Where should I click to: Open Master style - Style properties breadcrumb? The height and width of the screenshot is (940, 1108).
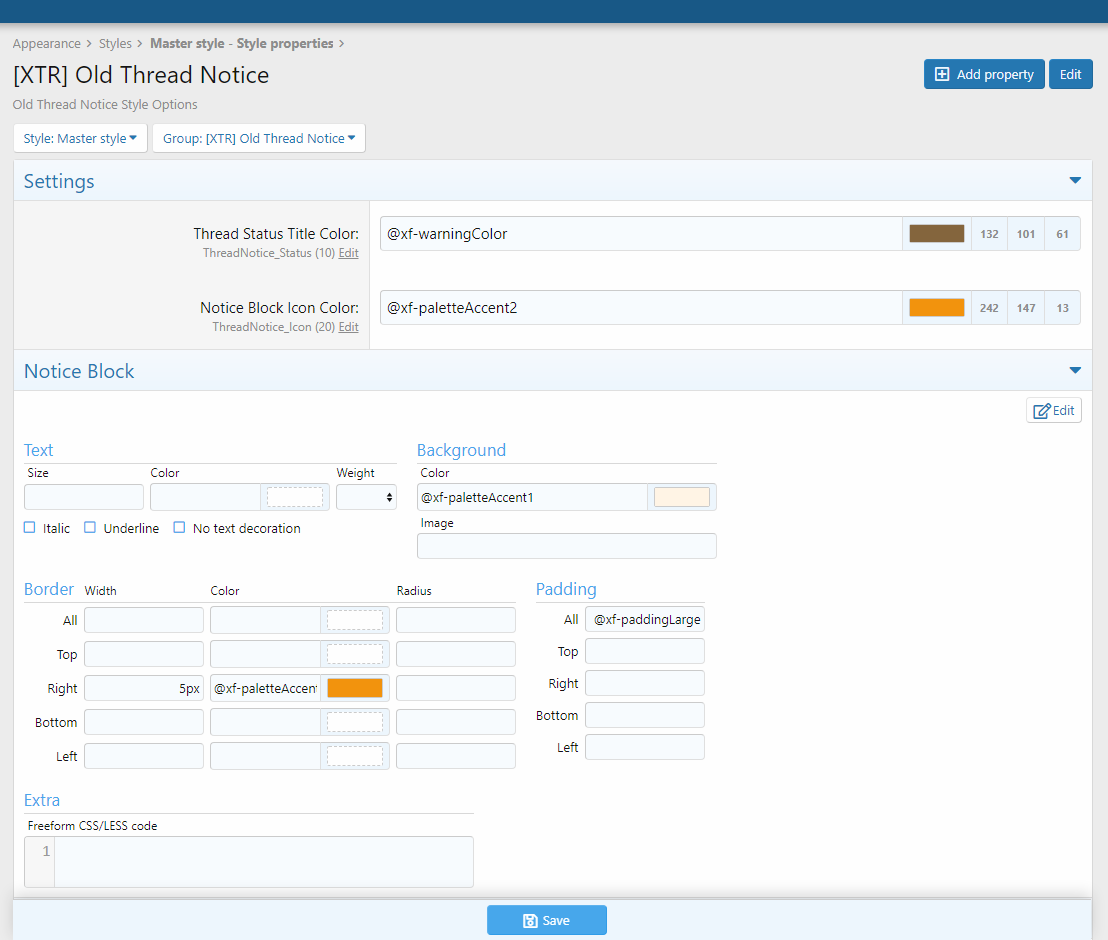[x=241, y=44]
